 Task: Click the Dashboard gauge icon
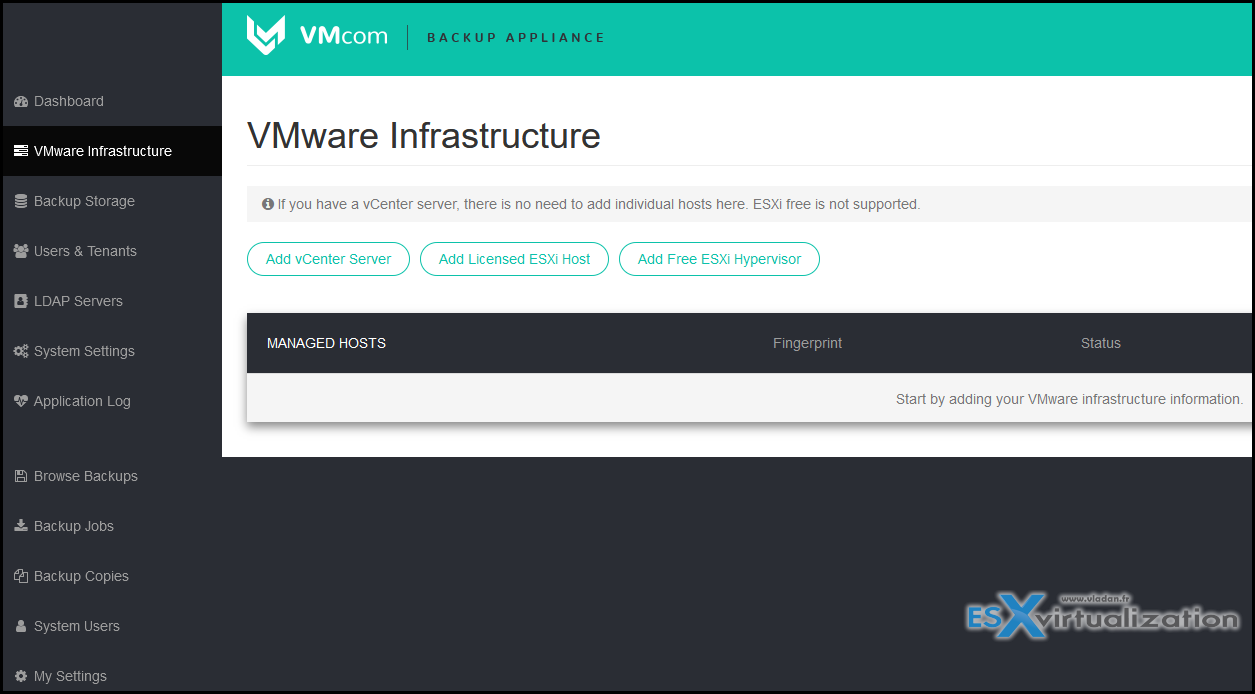(x=21, y=102)
